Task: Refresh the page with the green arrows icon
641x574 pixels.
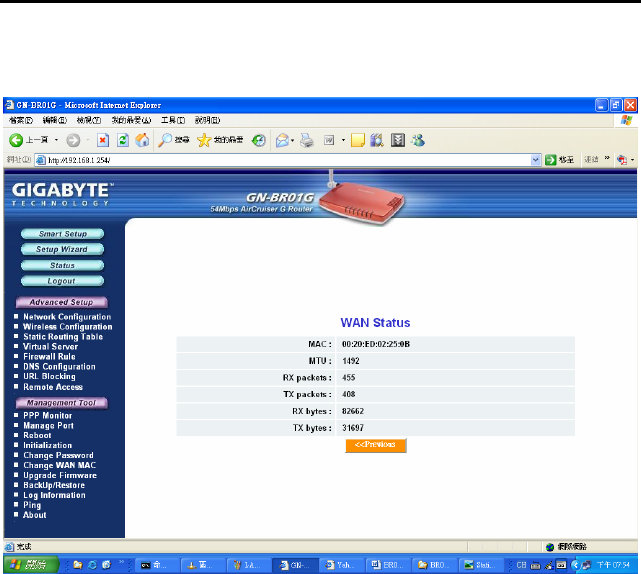Action: pos(123,140)
